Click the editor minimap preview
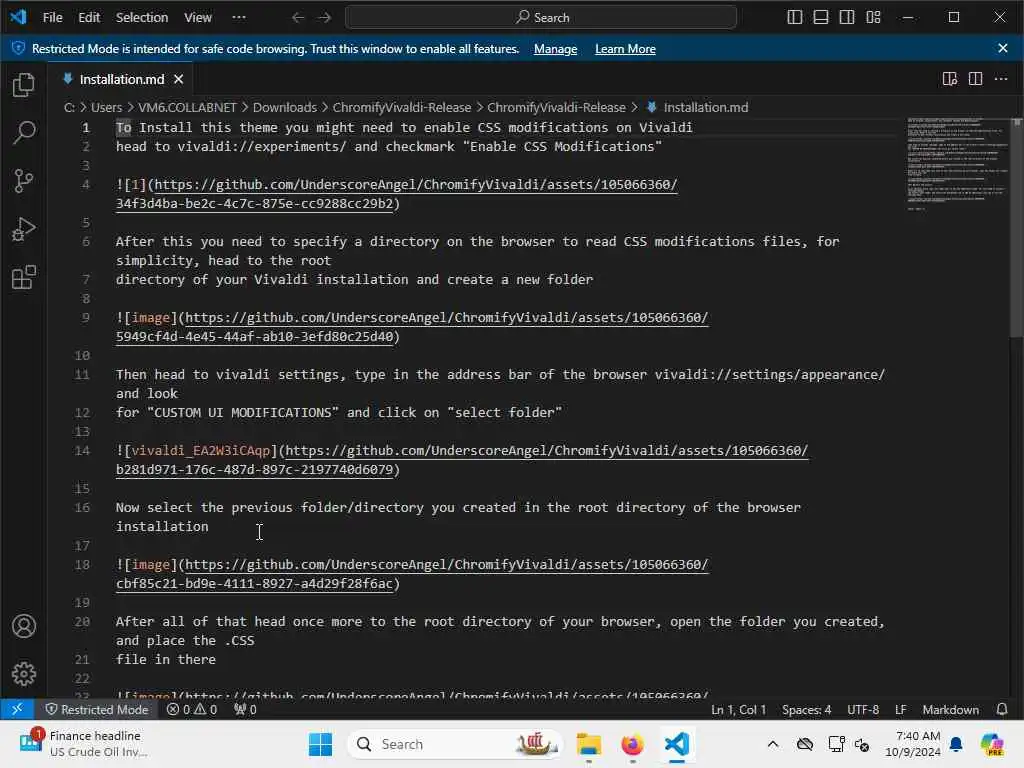Viewport: 1024px width, 768px height. click(x=957, y=163)
